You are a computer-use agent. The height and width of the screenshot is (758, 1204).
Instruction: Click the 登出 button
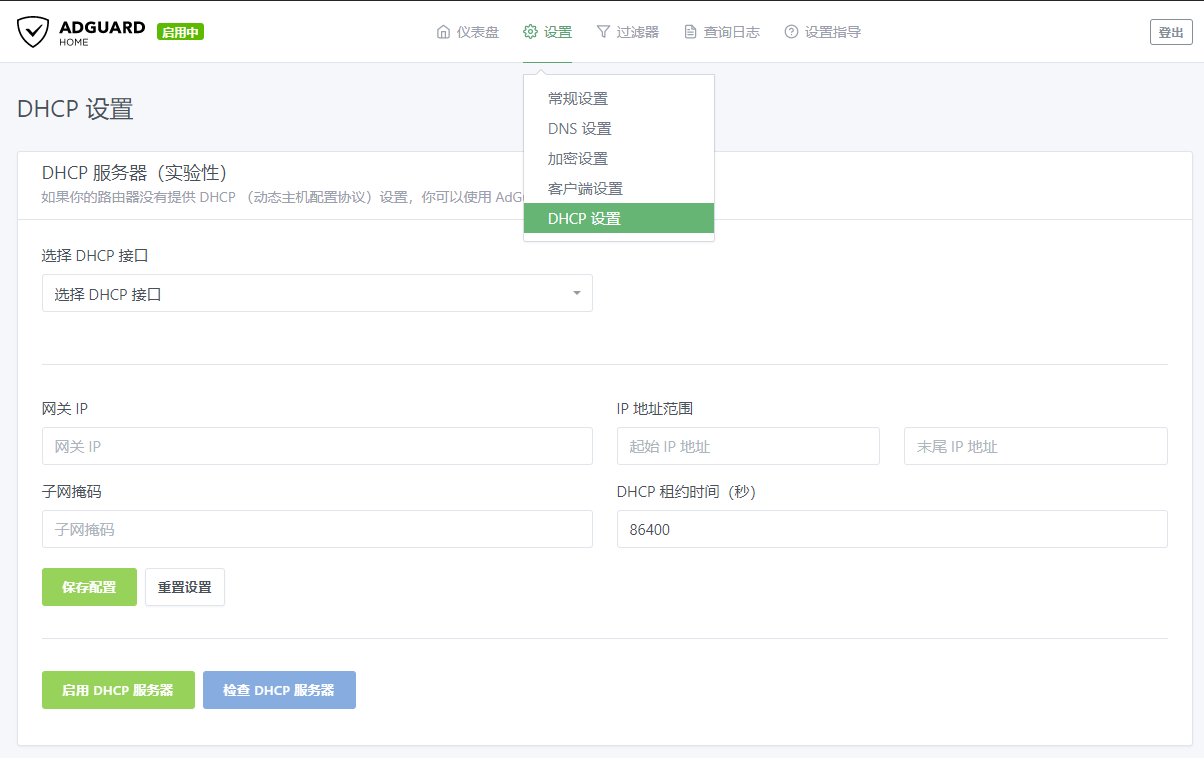coord(1170,31)
